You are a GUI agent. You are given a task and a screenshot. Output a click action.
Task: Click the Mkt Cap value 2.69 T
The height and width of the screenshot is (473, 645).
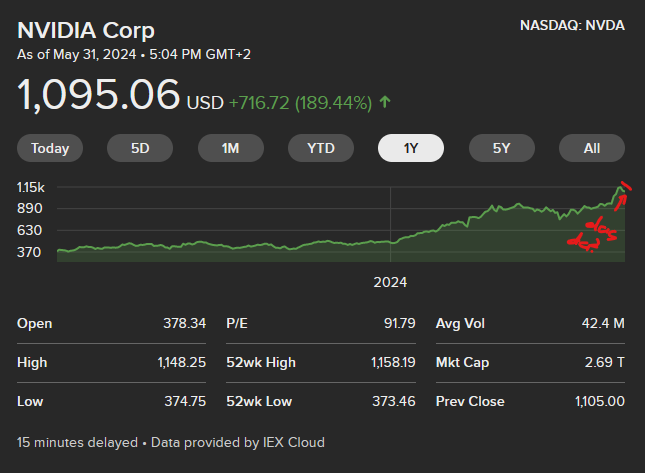tap(604, 362)
